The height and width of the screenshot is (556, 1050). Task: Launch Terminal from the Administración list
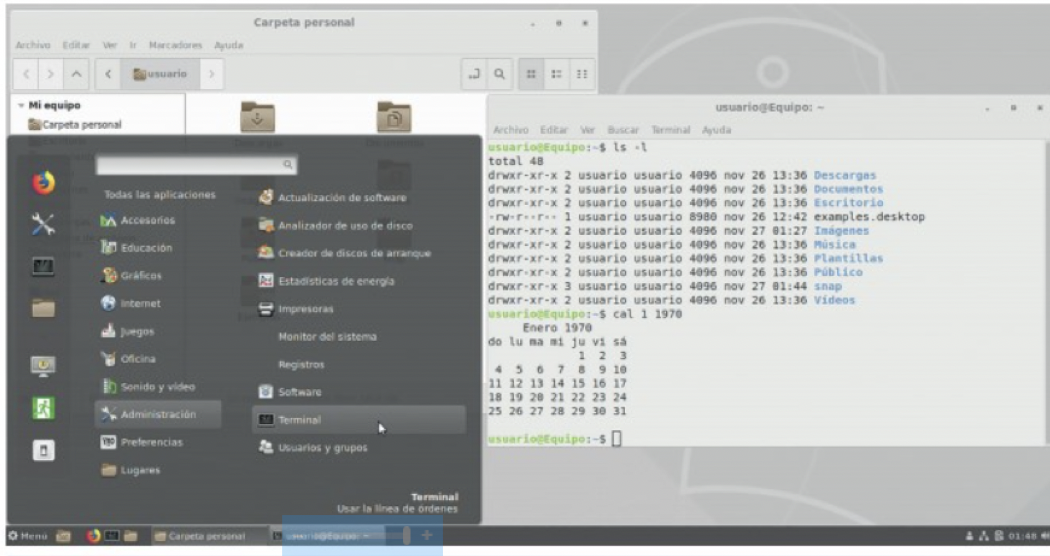click(x=358, y=420)
